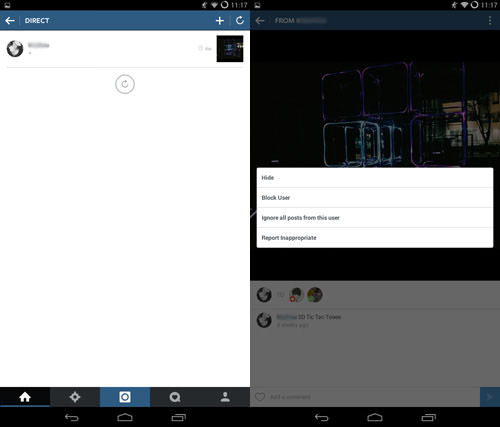500x427 pixels.
Task: Tap the circular reload button below message
Action: (x=125, y=84)
